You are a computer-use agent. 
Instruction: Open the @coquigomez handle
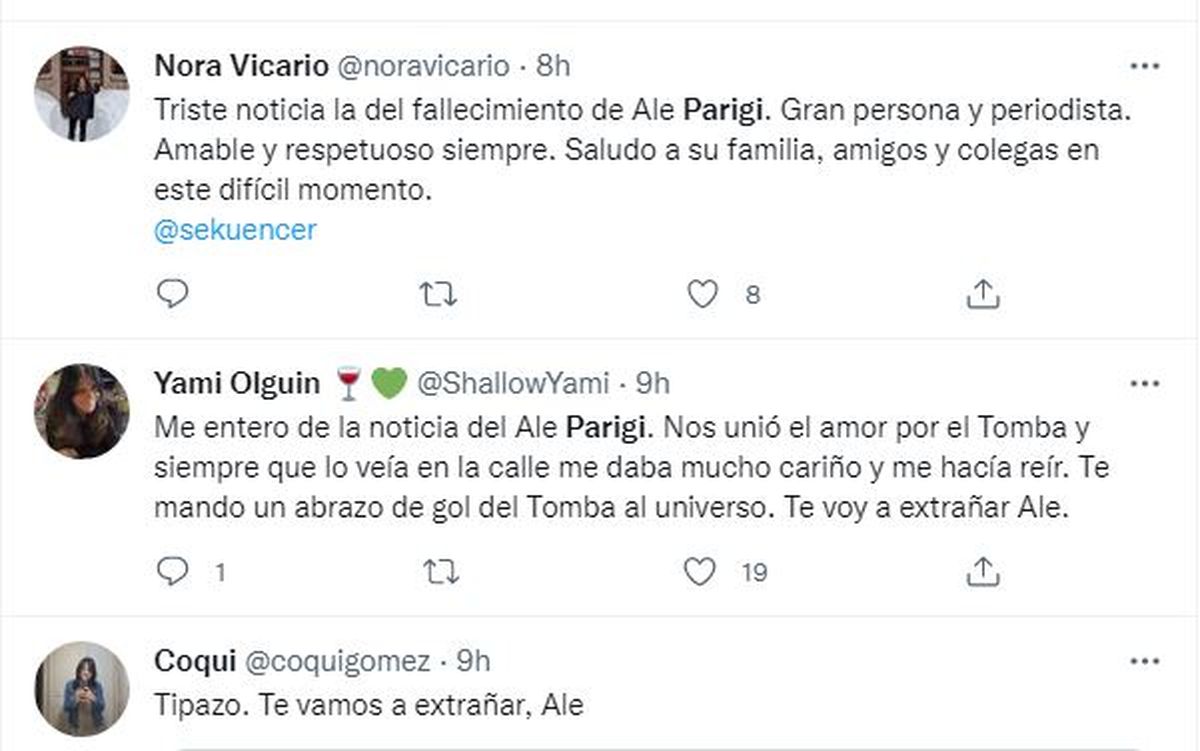[338, 661]
